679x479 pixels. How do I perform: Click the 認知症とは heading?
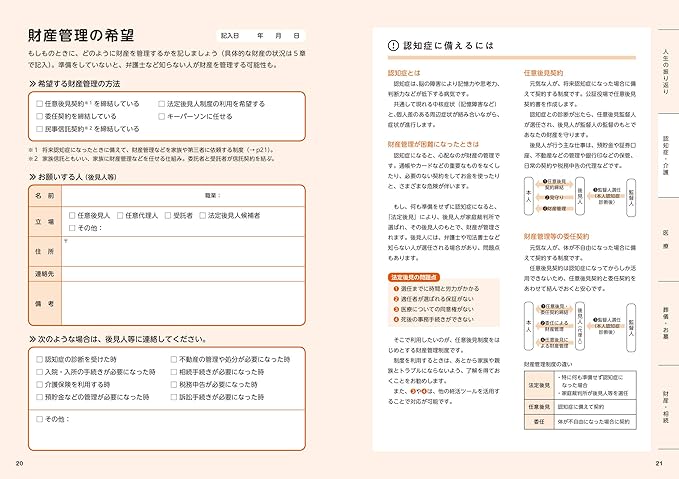(x=404, y=73)
